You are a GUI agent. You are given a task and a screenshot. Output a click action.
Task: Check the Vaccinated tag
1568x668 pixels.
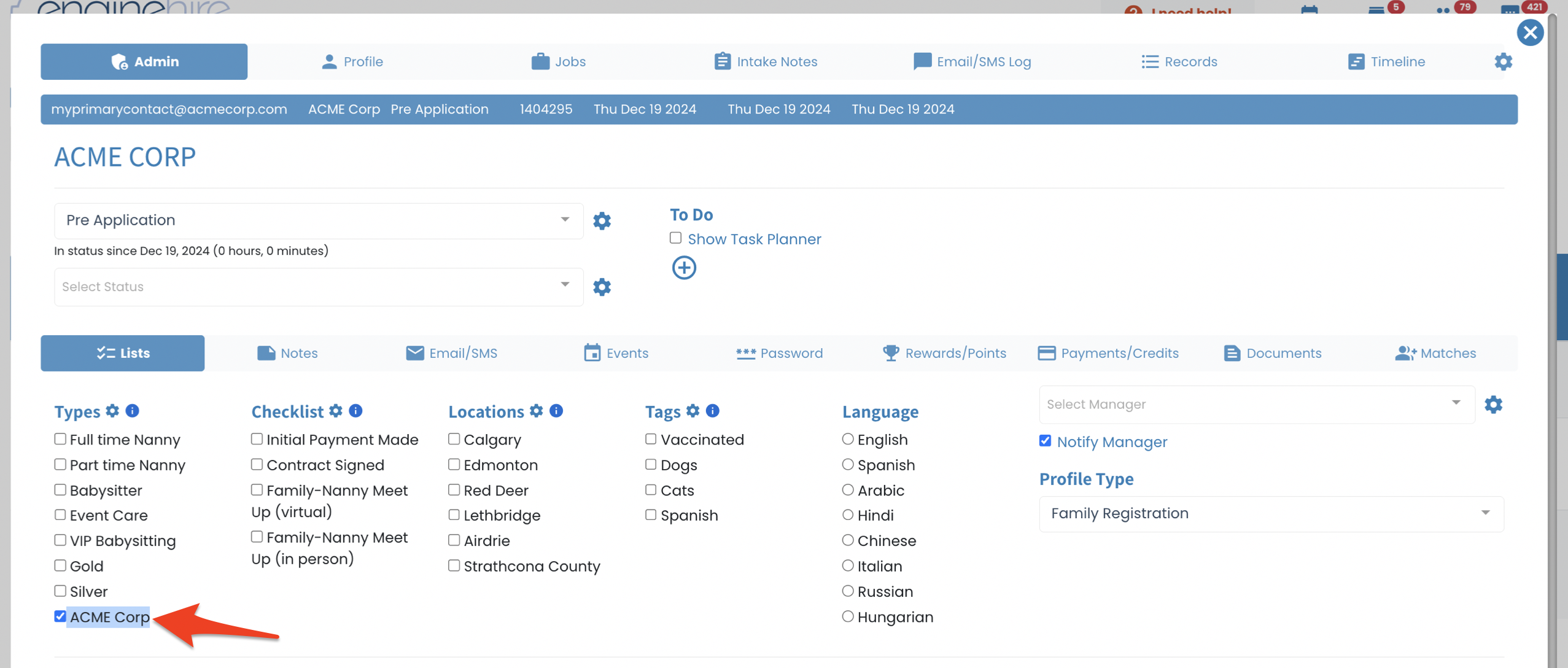(x=651, y=439)
